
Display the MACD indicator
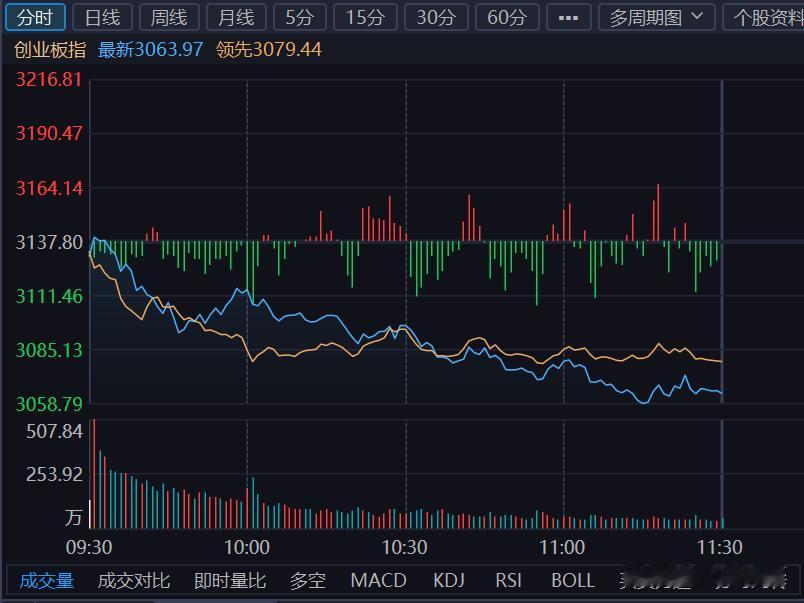click(x=378, y=580)
